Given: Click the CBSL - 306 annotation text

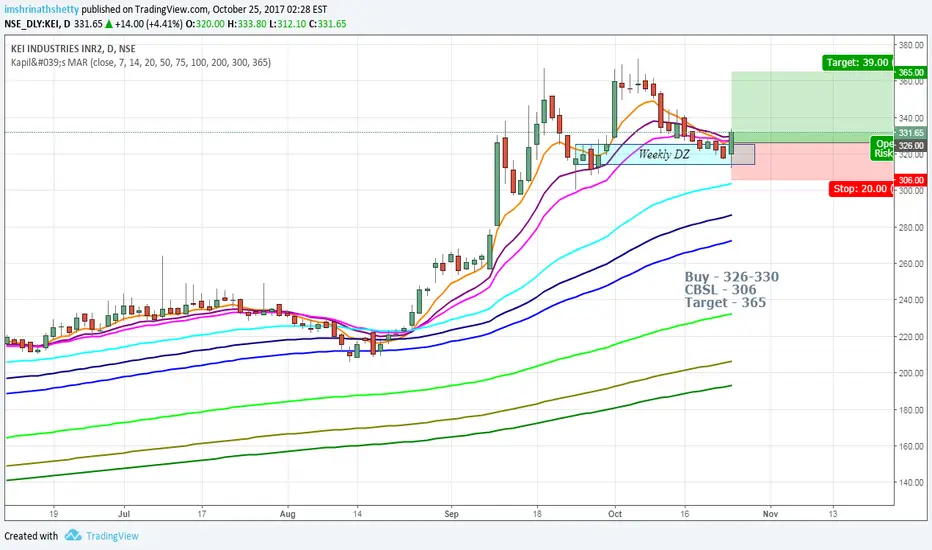Looking at the screenshot, I should [x=720, y=290].
